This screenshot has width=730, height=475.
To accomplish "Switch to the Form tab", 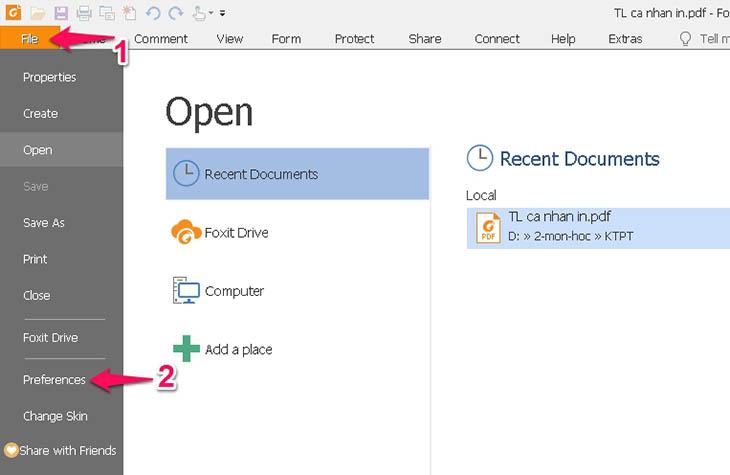I will pos(286,39).
